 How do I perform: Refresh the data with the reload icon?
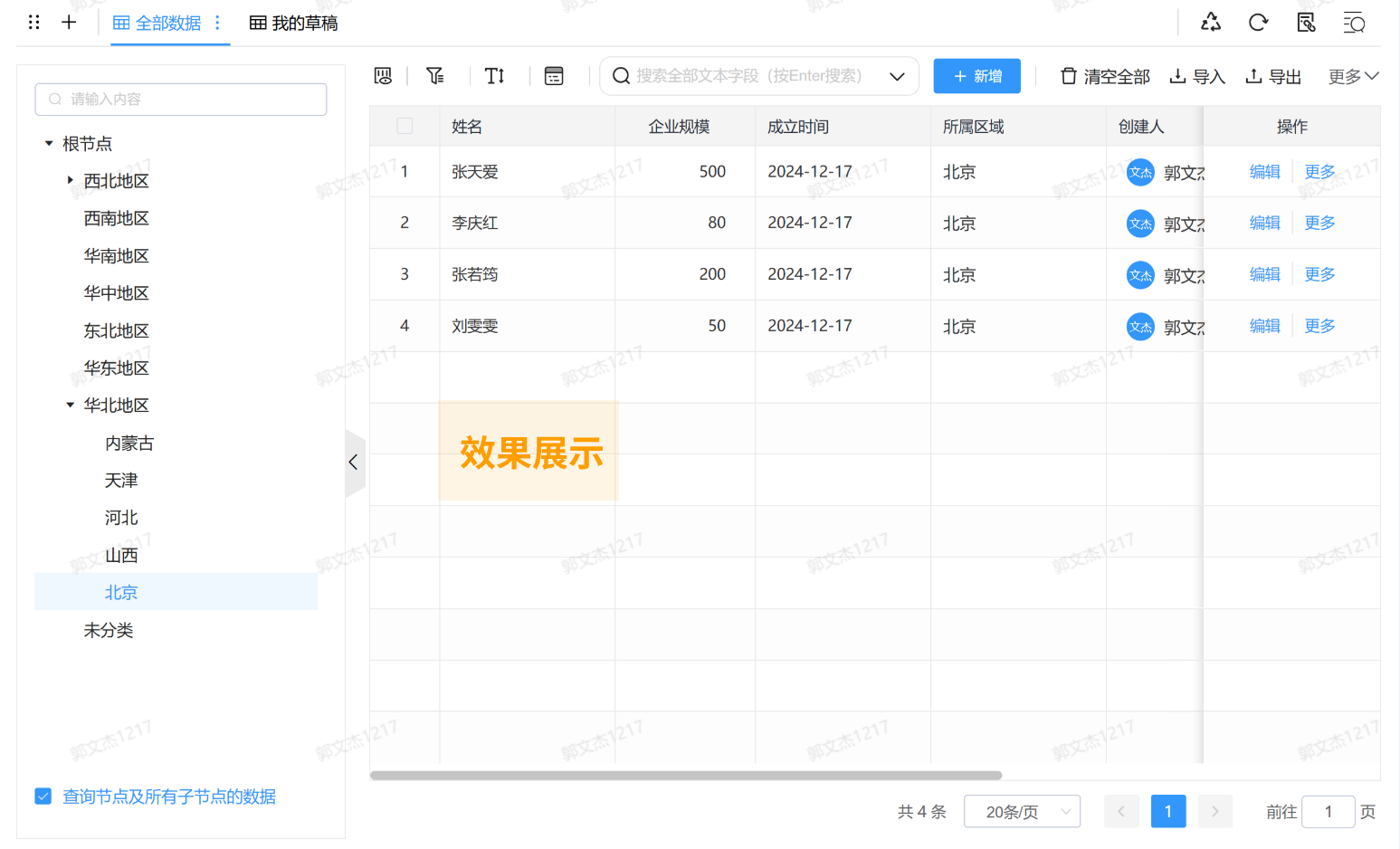tap(1258, 22)
